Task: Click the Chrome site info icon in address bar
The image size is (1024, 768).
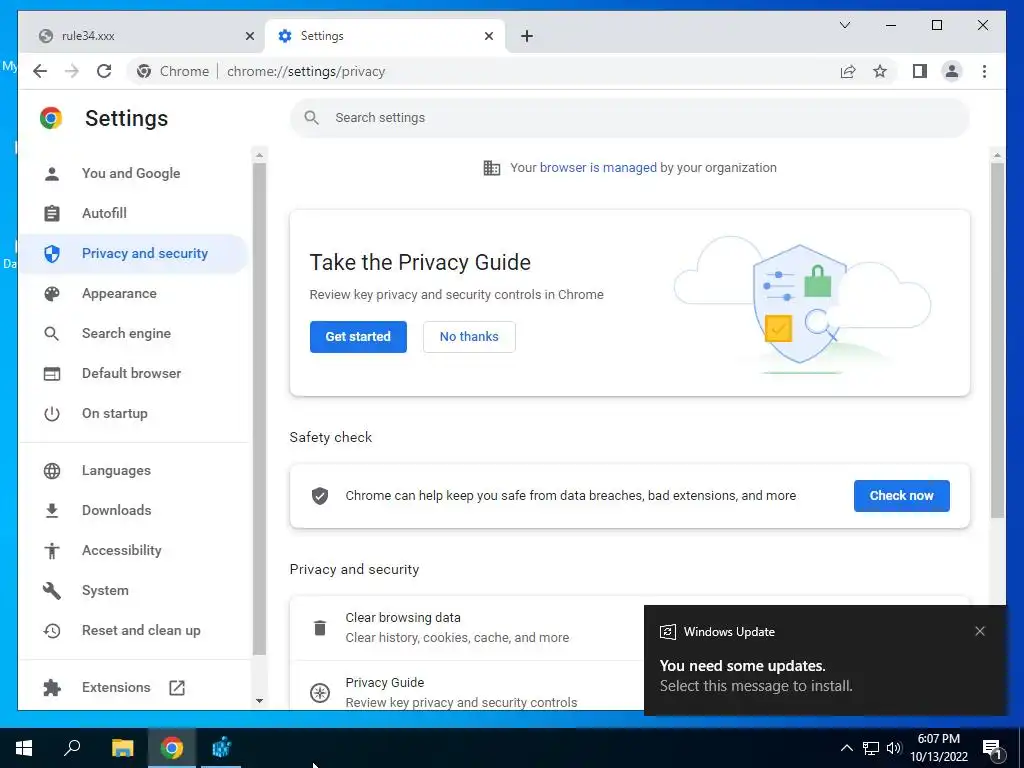Action: point(144,71)
